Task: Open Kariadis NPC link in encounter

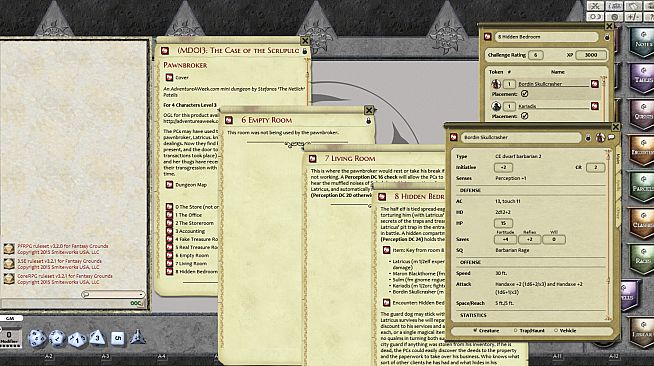Action: click(595, 106)
